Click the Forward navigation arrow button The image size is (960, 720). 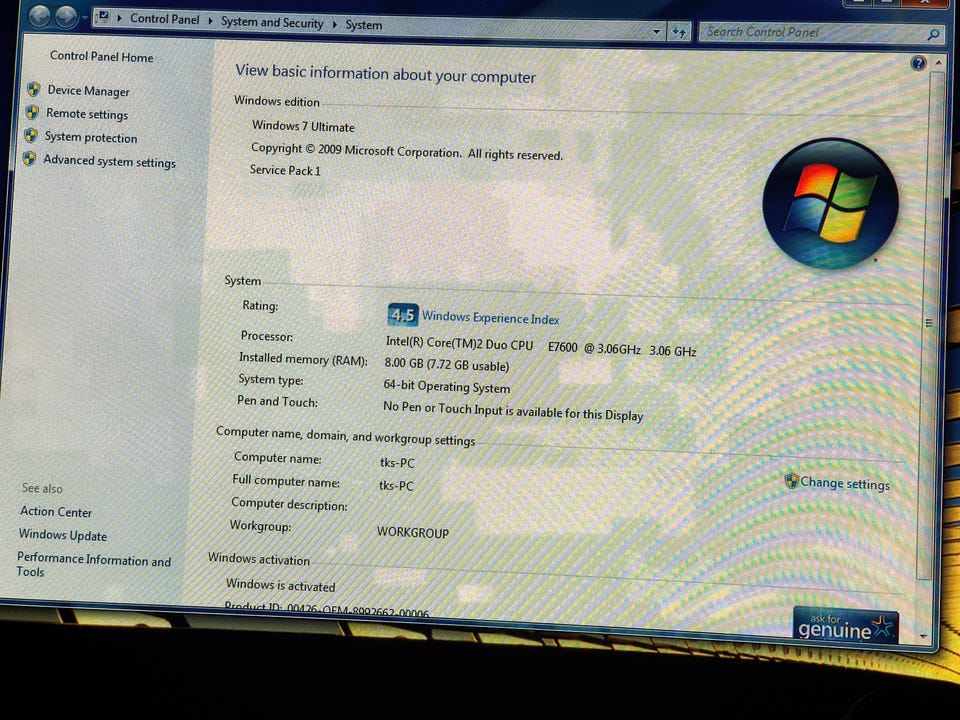[66, 17]
